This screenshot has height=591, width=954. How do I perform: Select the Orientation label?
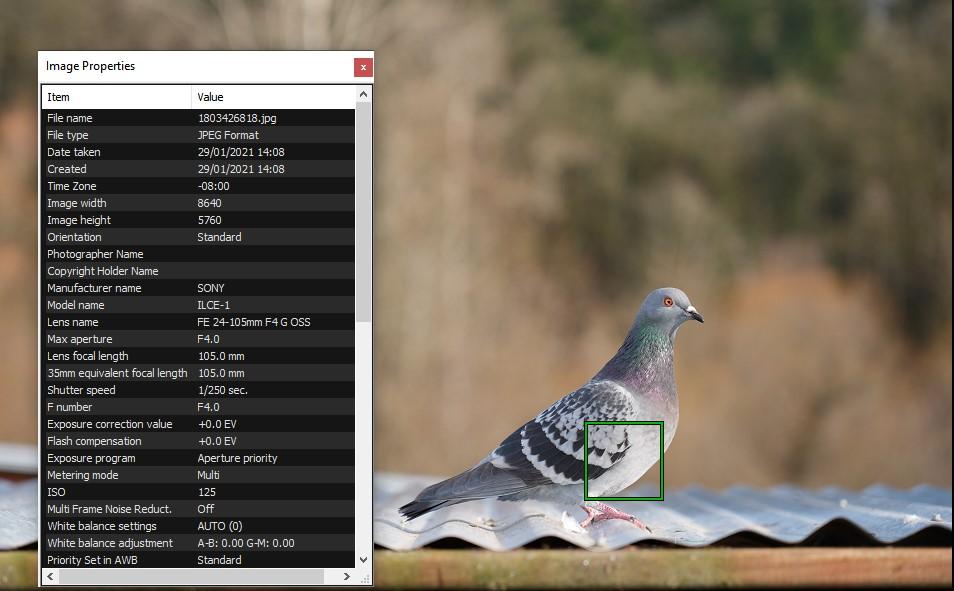(x=74, y=237)
